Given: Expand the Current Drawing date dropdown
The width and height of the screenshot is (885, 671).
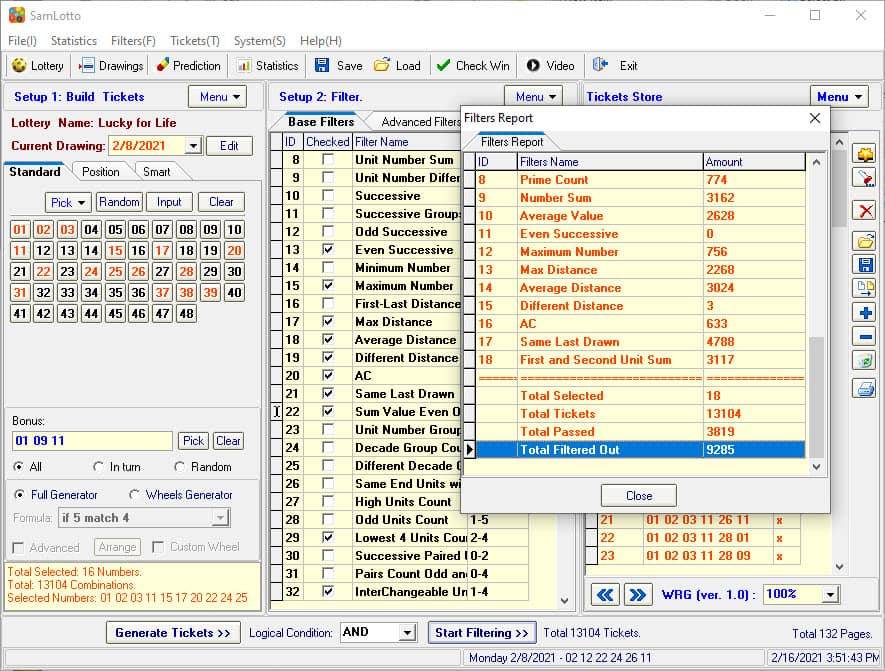Looking at the screenshot, I should click(194, 146).
